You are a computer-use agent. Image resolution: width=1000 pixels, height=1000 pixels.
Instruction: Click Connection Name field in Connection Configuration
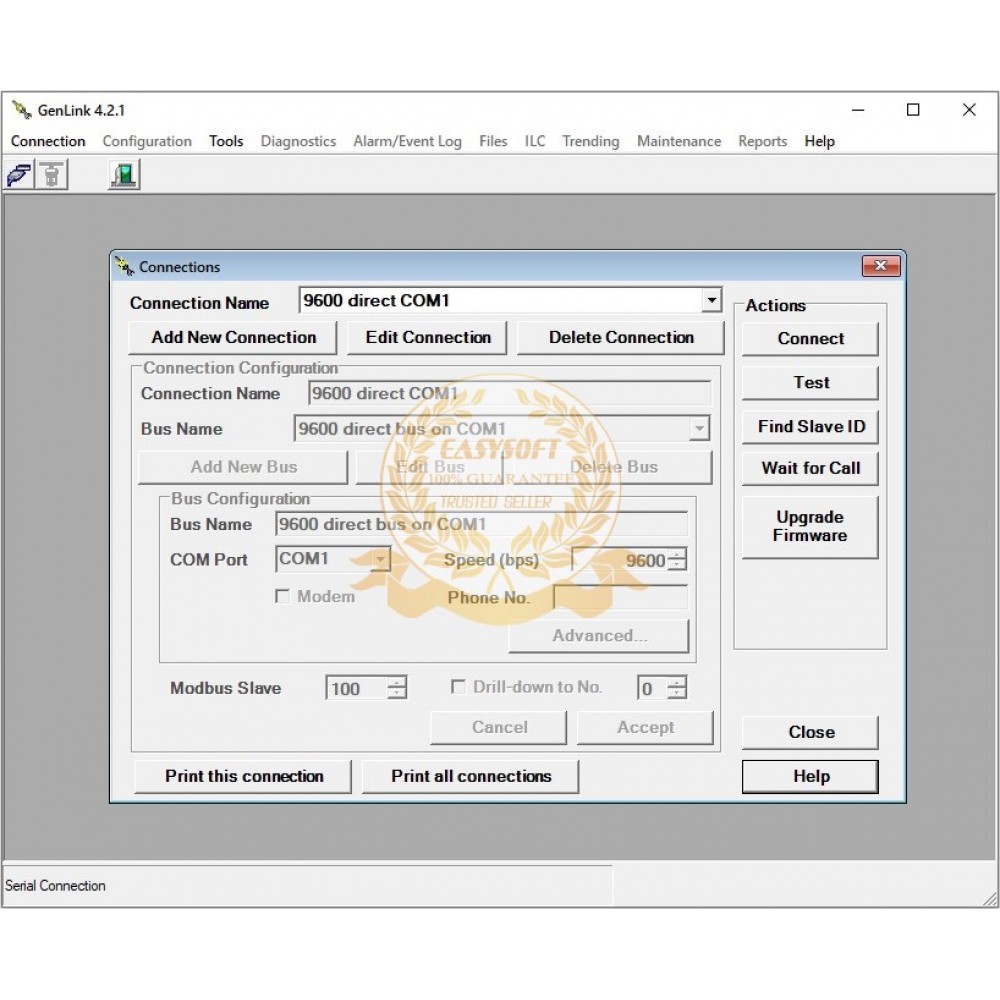[510, 393]
